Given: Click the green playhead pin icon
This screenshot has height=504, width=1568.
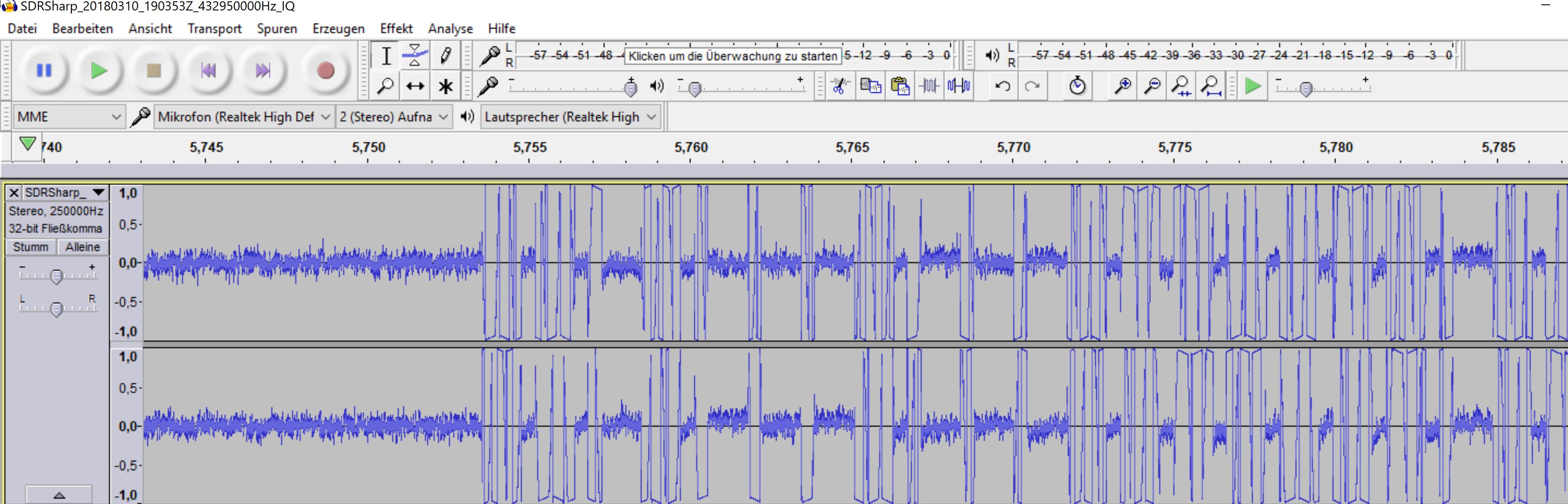Looking at the screenshot, I should [27, 144].
